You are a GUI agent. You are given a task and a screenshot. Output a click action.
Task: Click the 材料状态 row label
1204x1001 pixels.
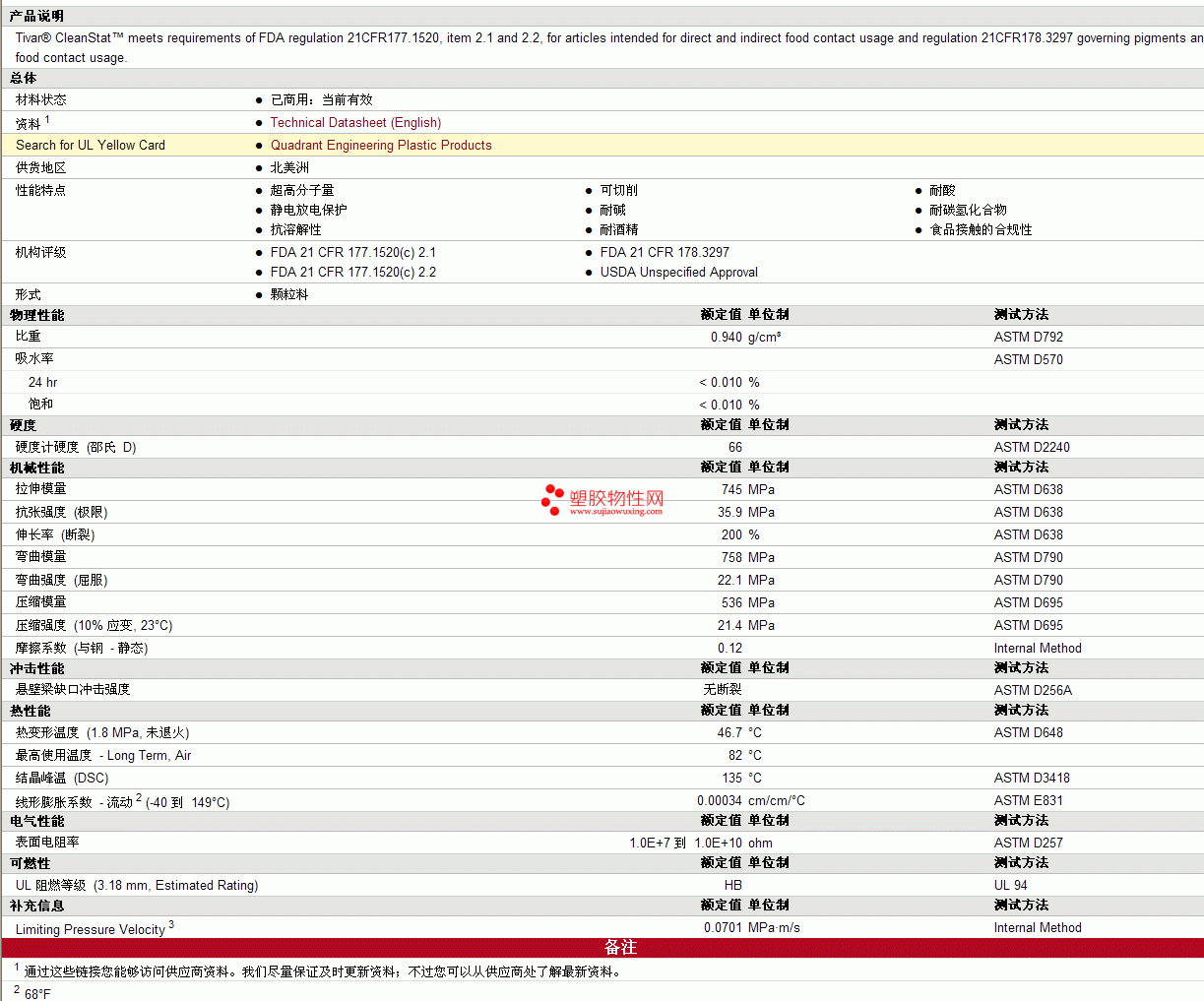pos(41,99)
